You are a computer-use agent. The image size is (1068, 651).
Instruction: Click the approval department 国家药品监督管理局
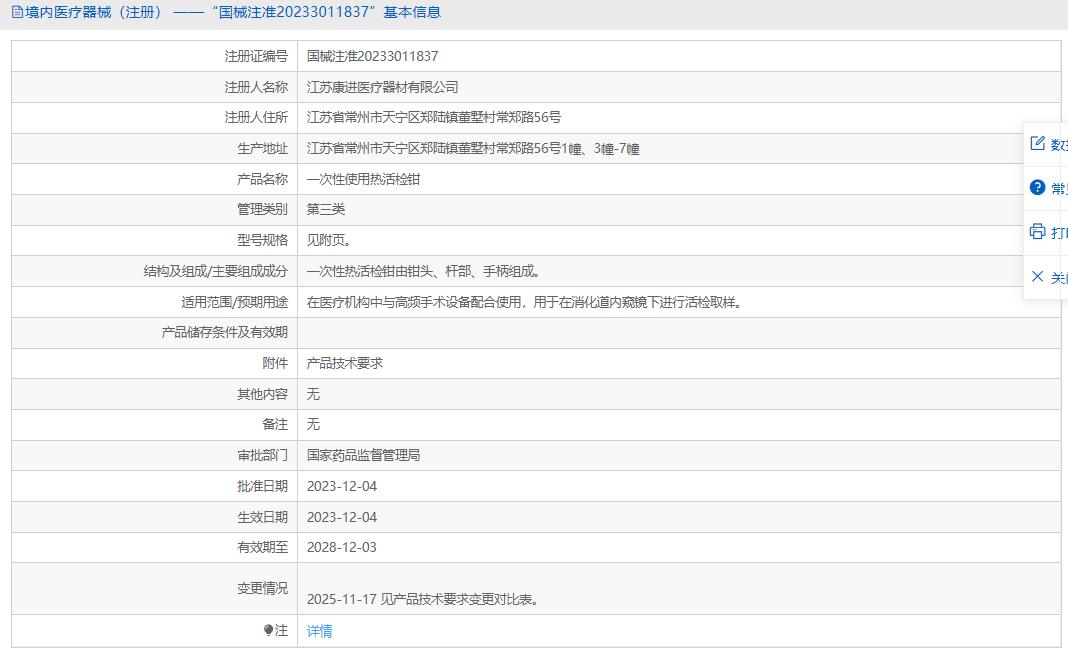pyautogui.click(x=363, y=456)
